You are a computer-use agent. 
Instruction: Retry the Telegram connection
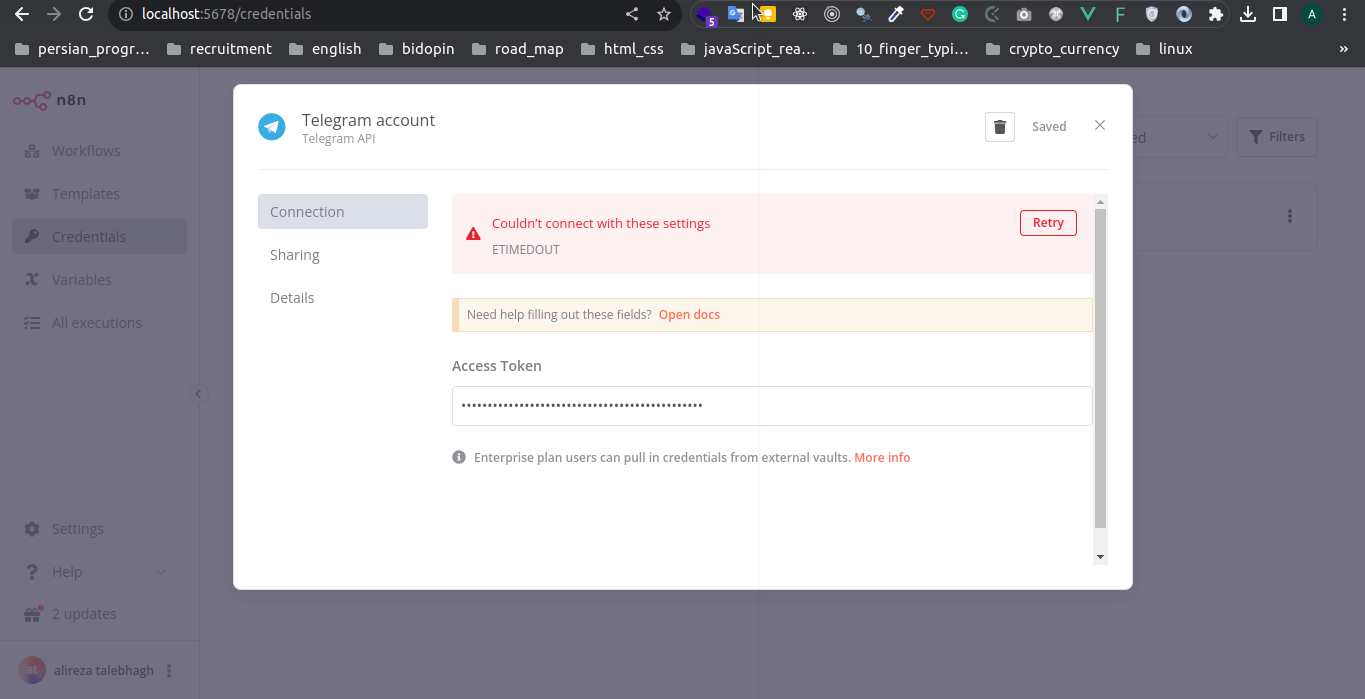(x=1047, y=223)
